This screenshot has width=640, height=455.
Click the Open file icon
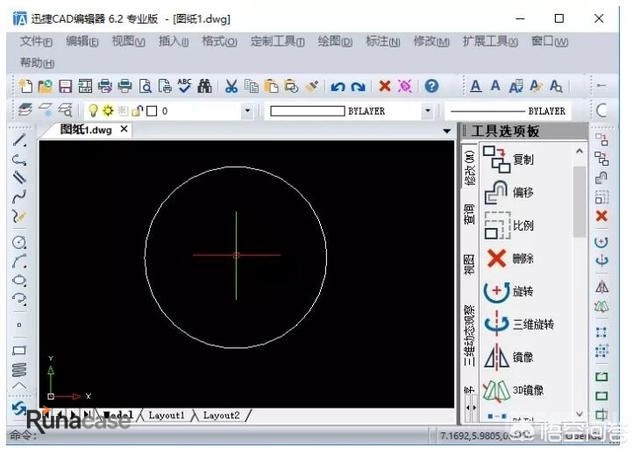point(45,86)
